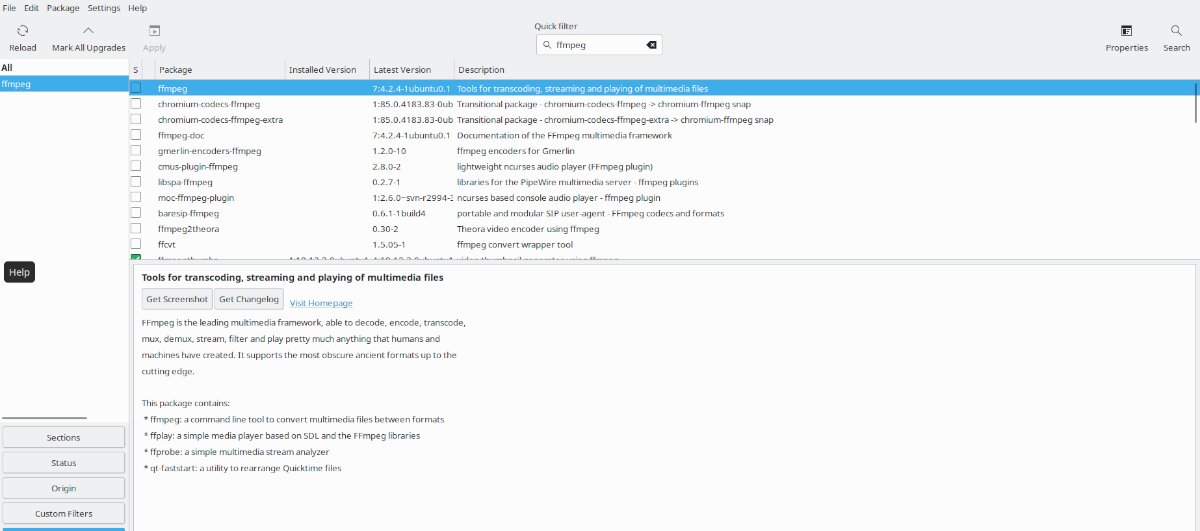Select the libspa-ffmpeg package name
The height and width of the screenshot is (531, 1200).
[185, 182]
